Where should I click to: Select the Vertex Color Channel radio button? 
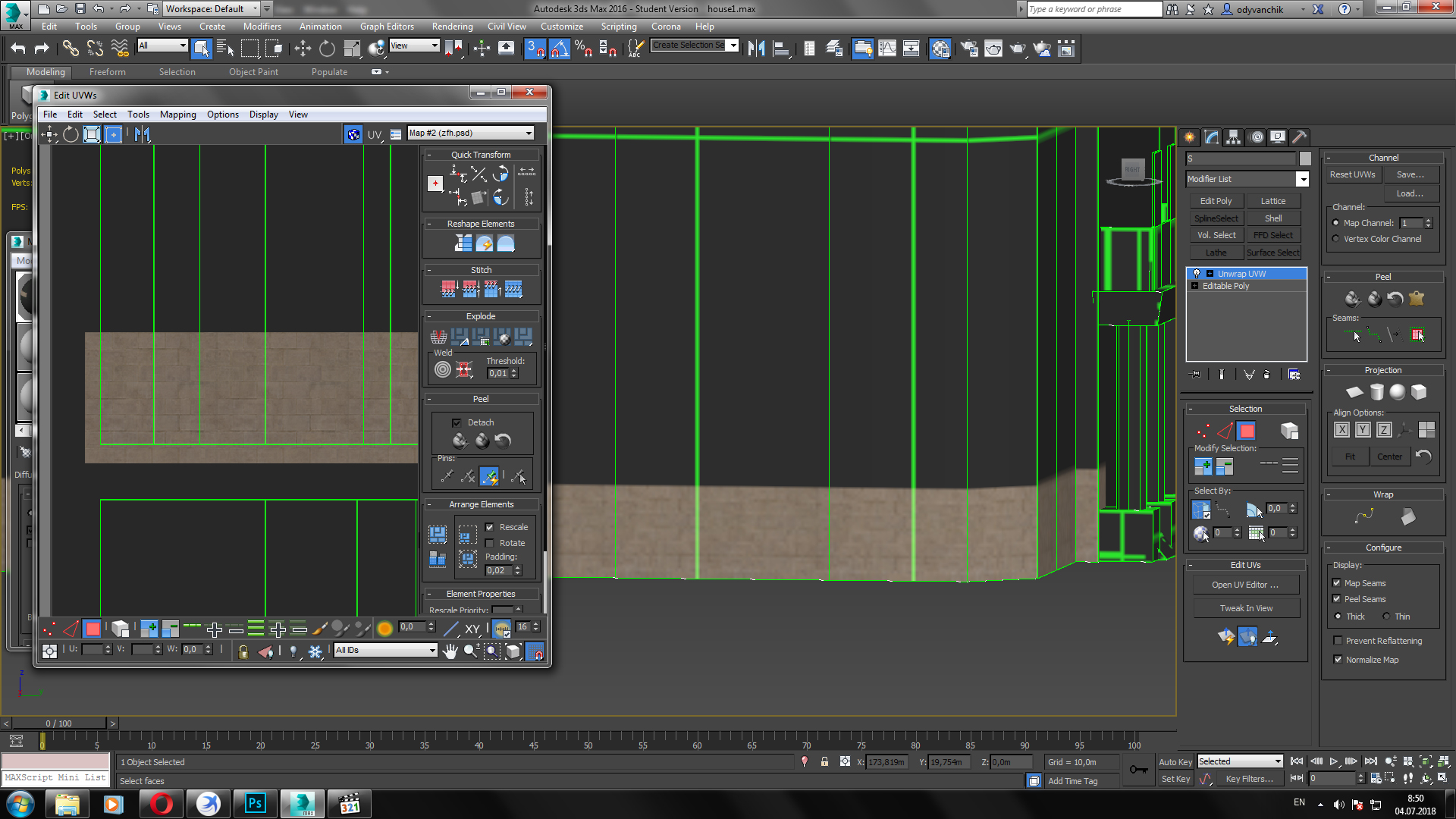click(1335, 239)
